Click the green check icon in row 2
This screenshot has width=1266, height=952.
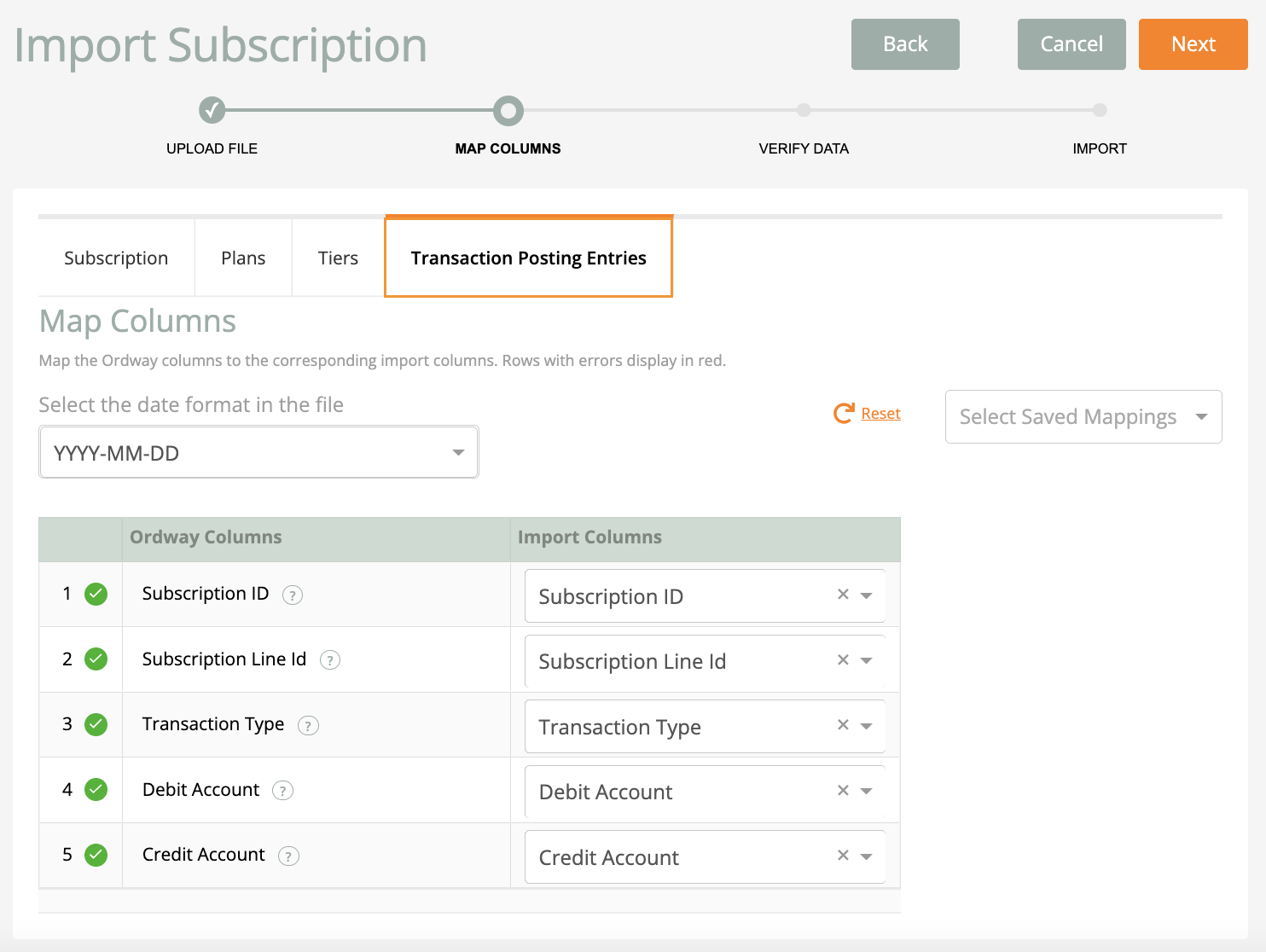pos(96,659)
